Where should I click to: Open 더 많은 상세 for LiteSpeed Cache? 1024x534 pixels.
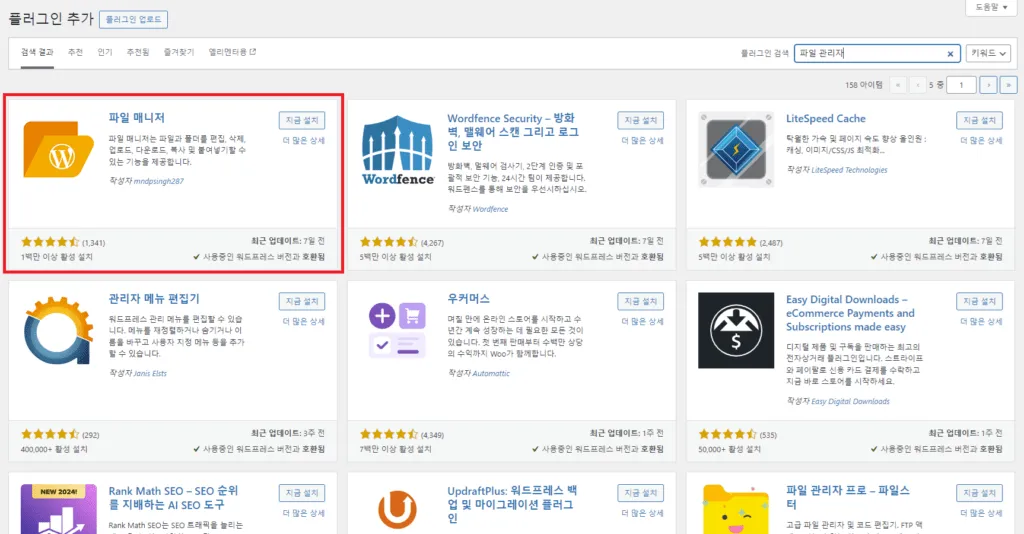pos(979,141)
